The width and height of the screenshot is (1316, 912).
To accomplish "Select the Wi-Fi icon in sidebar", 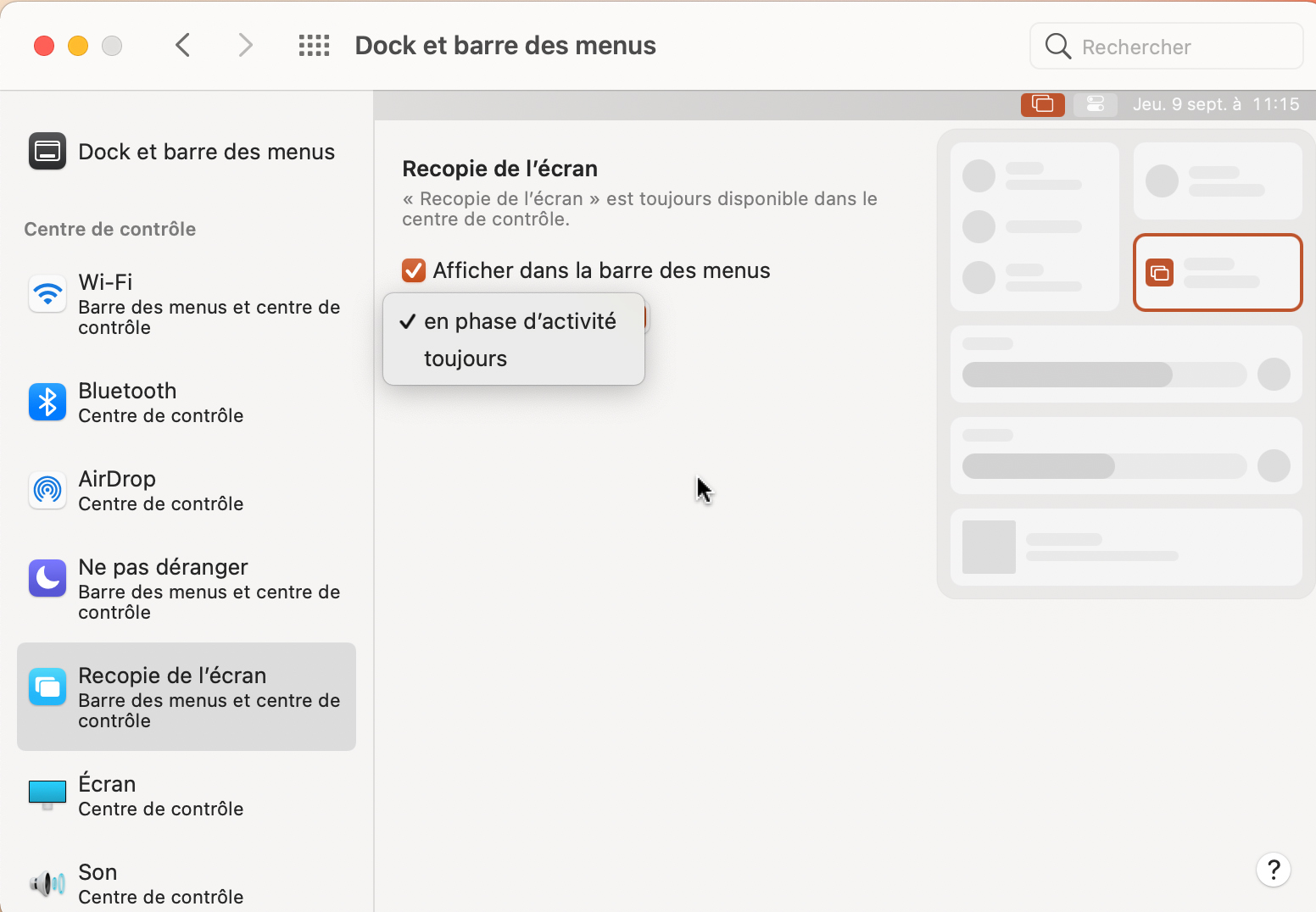I will point(47,294).
